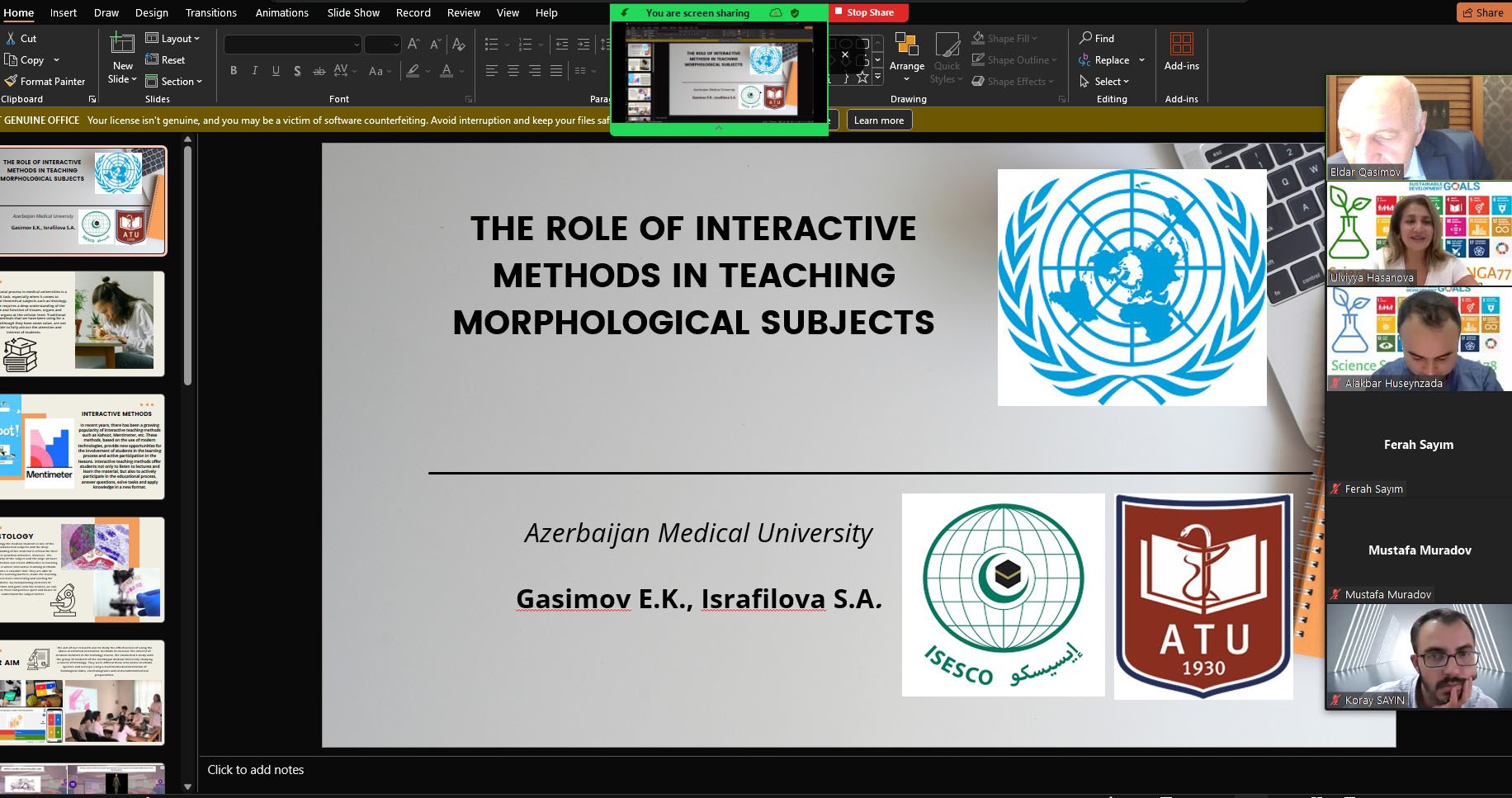Open the Section dropdown
Viewport: 1512px width, 798px height.
pos(173,81)
